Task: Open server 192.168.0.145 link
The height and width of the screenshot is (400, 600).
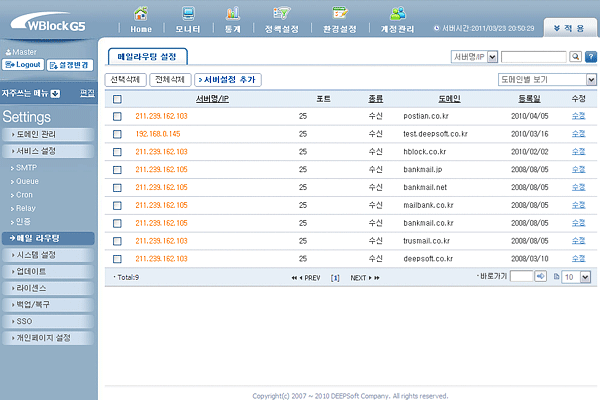Action: coord(158,134)
